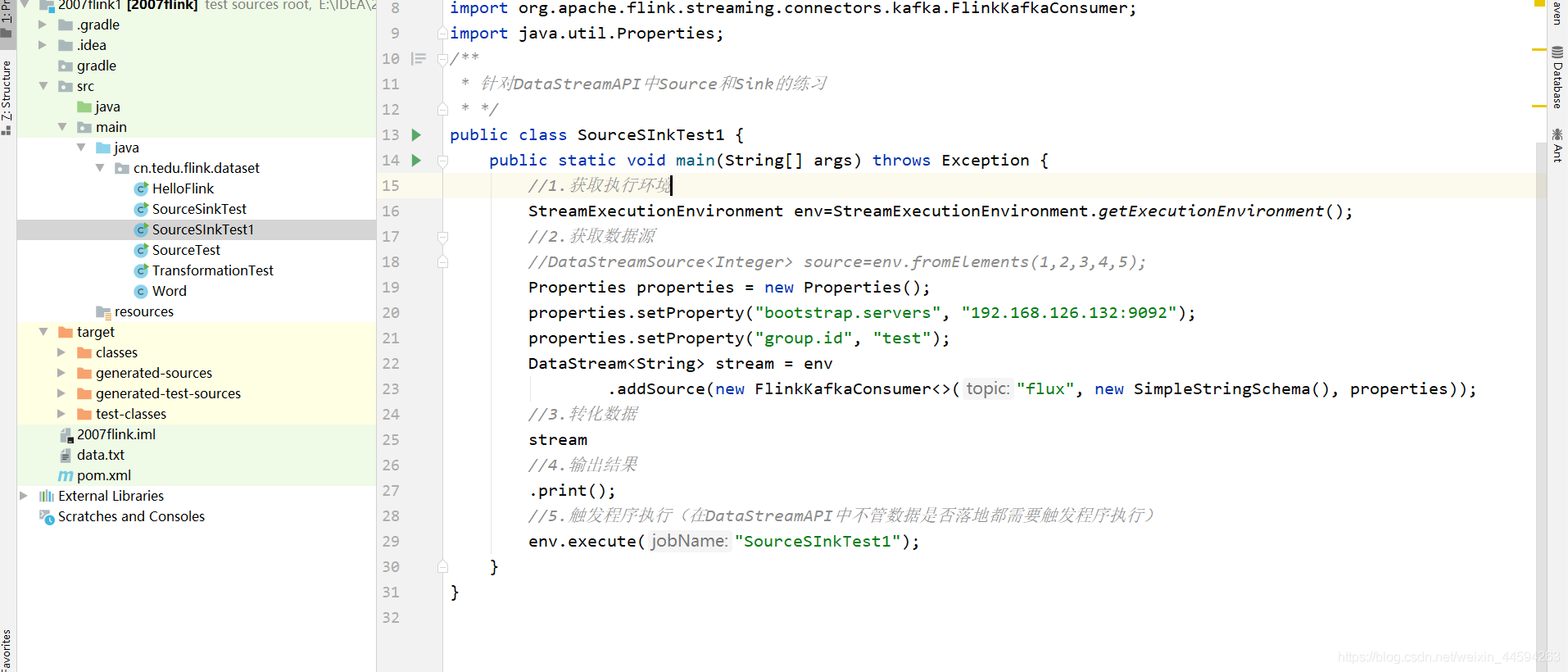This screenshot has height=672, width=1568.
Task: Click the data.txt file icon
Action: [x=66, y=455]
